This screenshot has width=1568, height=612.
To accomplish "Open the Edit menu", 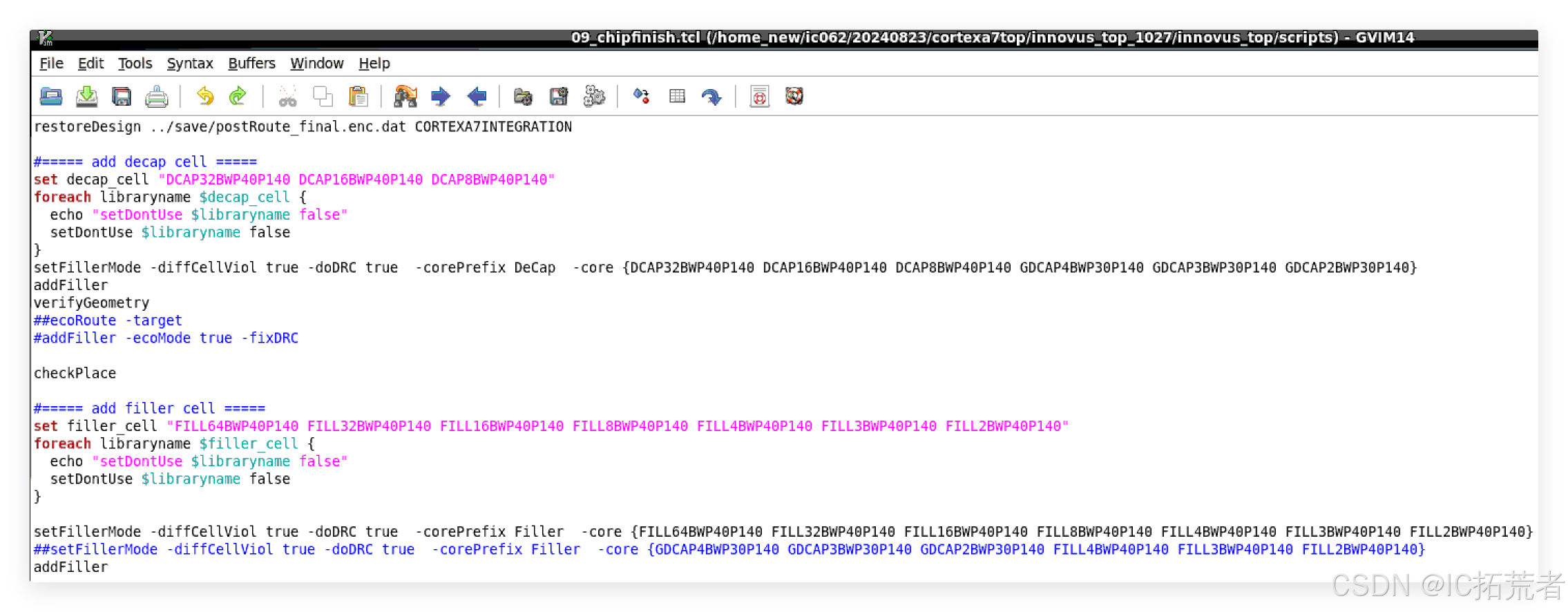I will (90, 64).
